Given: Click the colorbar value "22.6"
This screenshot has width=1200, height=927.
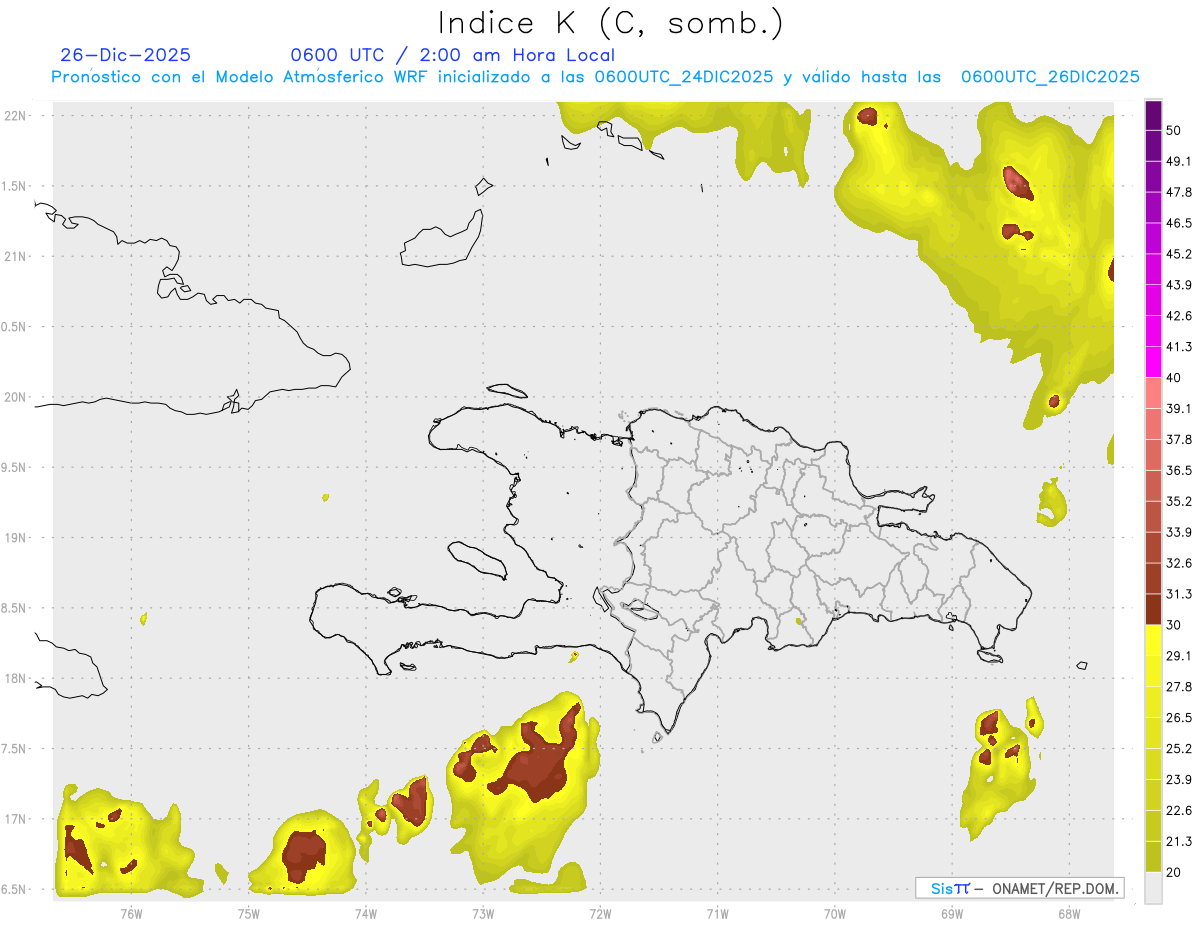Looking at the screenshot, I should pyautogui.click(x=1179, y=811).
